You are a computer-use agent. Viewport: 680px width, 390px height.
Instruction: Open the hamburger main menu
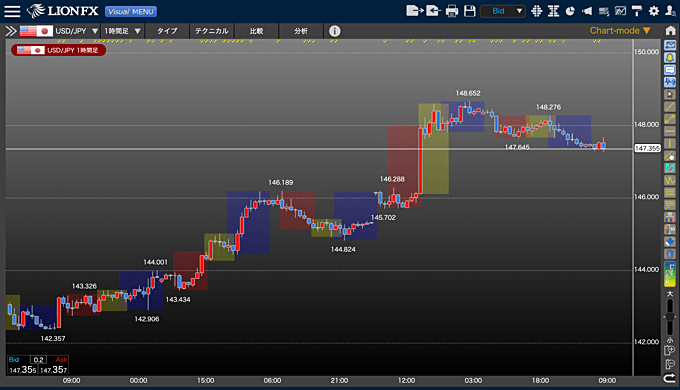point(12,11)
